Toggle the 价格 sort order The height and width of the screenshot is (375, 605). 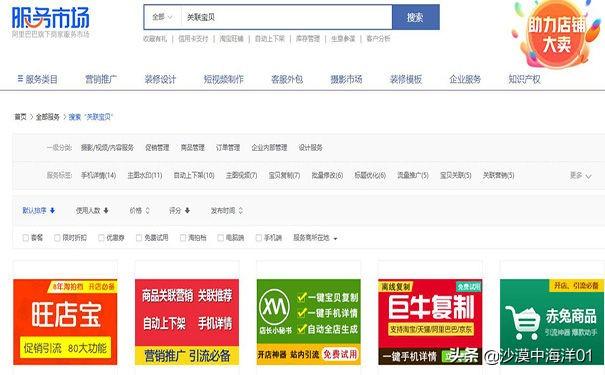pos(139,211)
